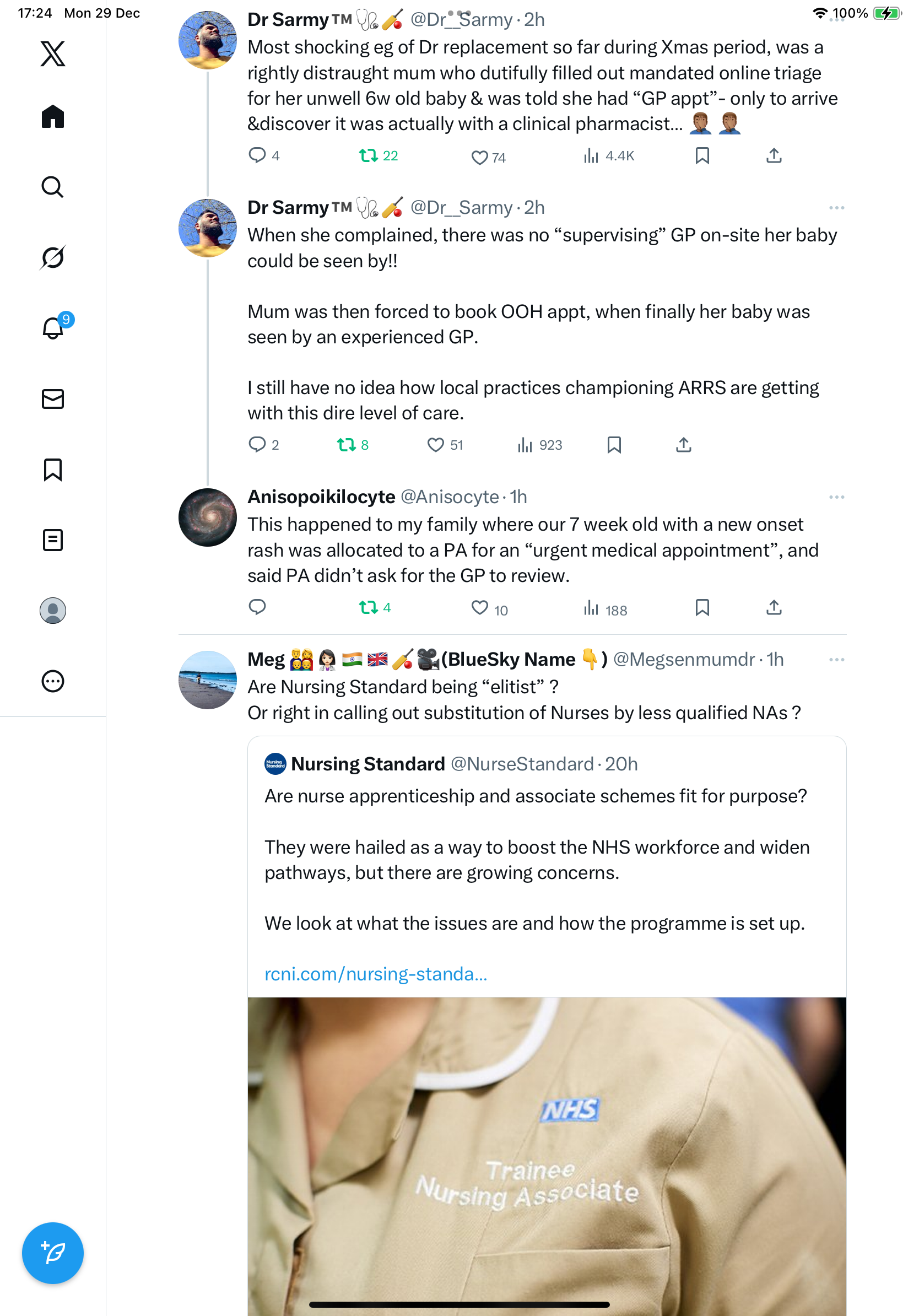Compose a new post

53,1253
